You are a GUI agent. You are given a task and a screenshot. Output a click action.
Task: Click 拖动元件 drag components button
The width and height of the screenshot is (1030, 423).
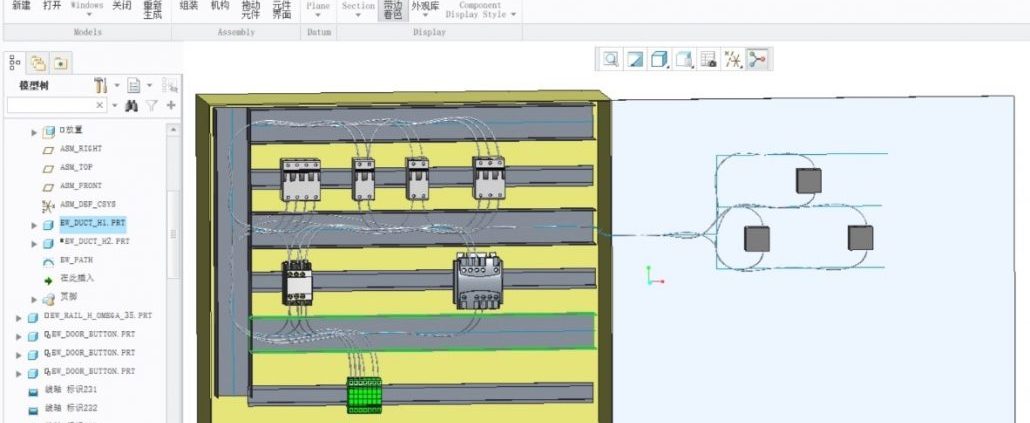tap(250, 10)
